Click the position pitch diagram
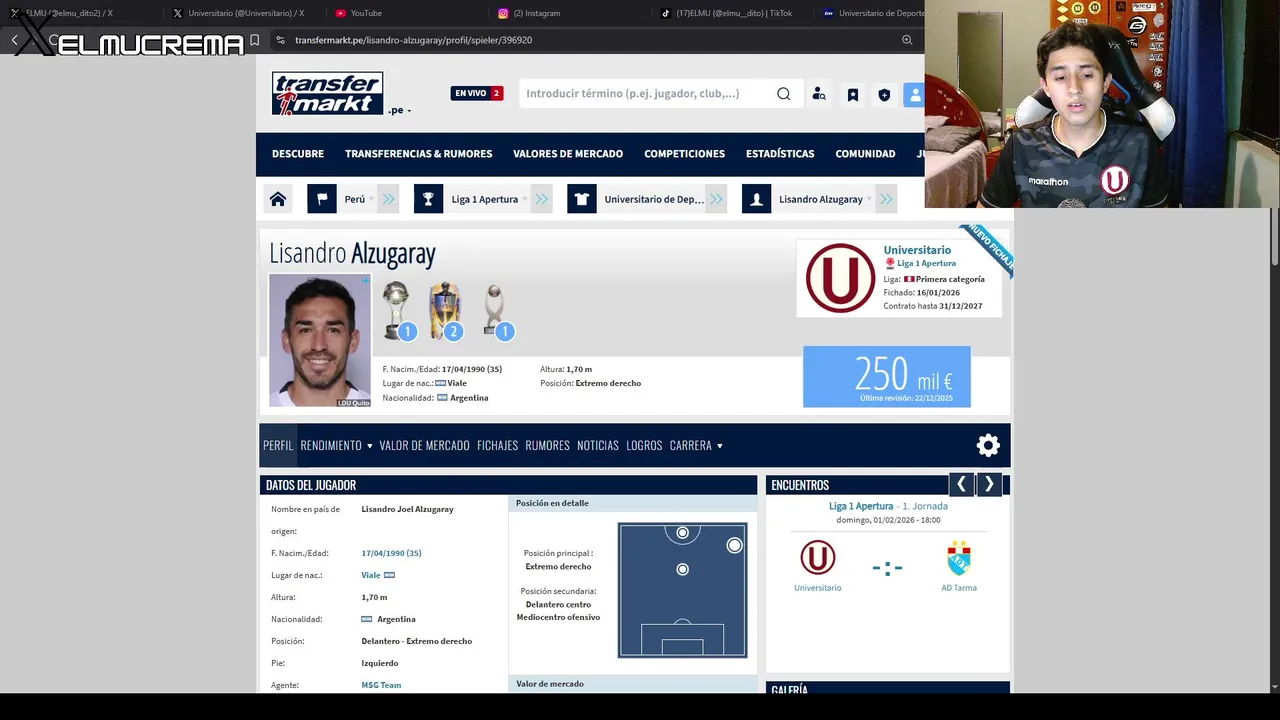 [x=682, y=590]
